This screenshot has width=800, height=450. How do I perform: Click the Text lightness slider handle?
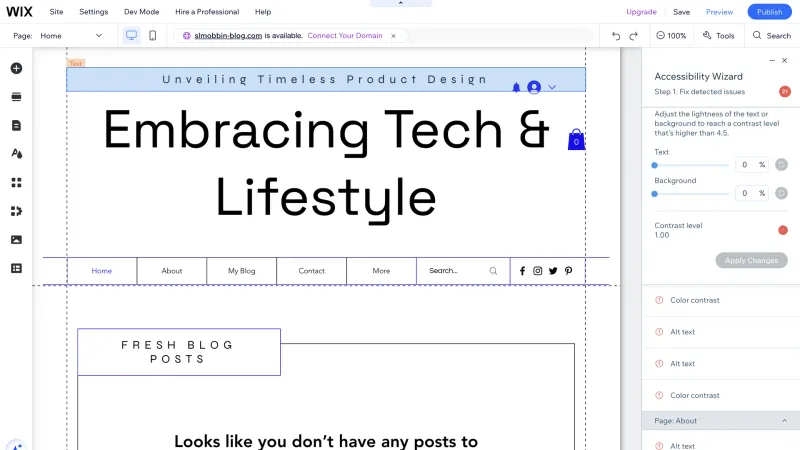click(655, 165)
